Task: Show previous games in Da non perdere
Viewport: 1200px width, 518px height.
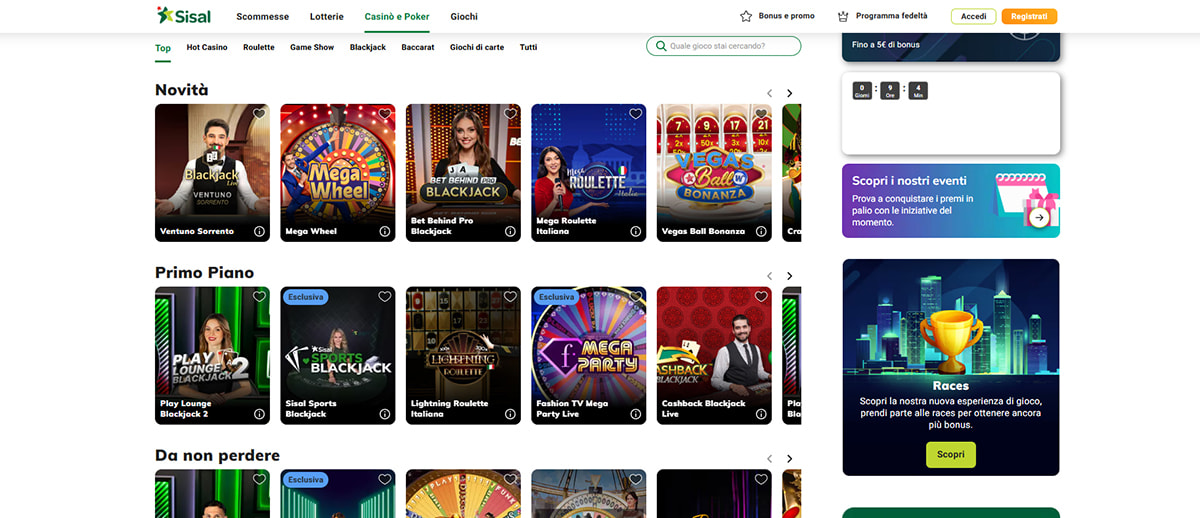Action: pyautogui.click(x=769, y=459)
